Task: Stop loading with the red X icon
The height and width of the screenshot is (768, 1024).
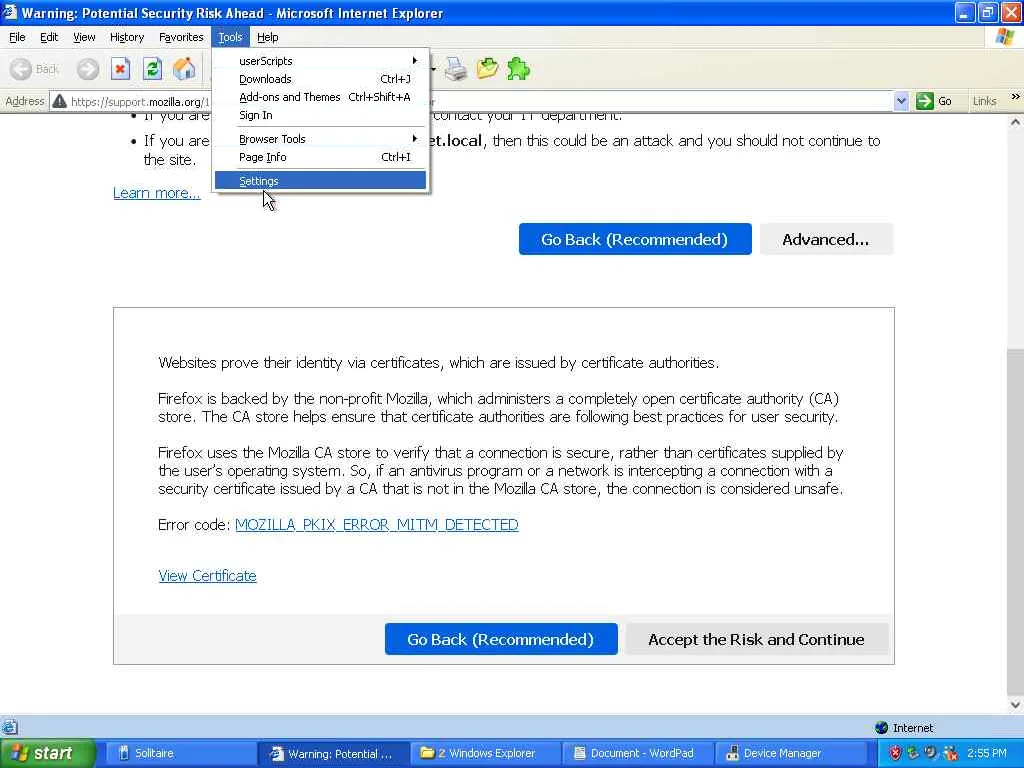Action: (x=120, y=69)
